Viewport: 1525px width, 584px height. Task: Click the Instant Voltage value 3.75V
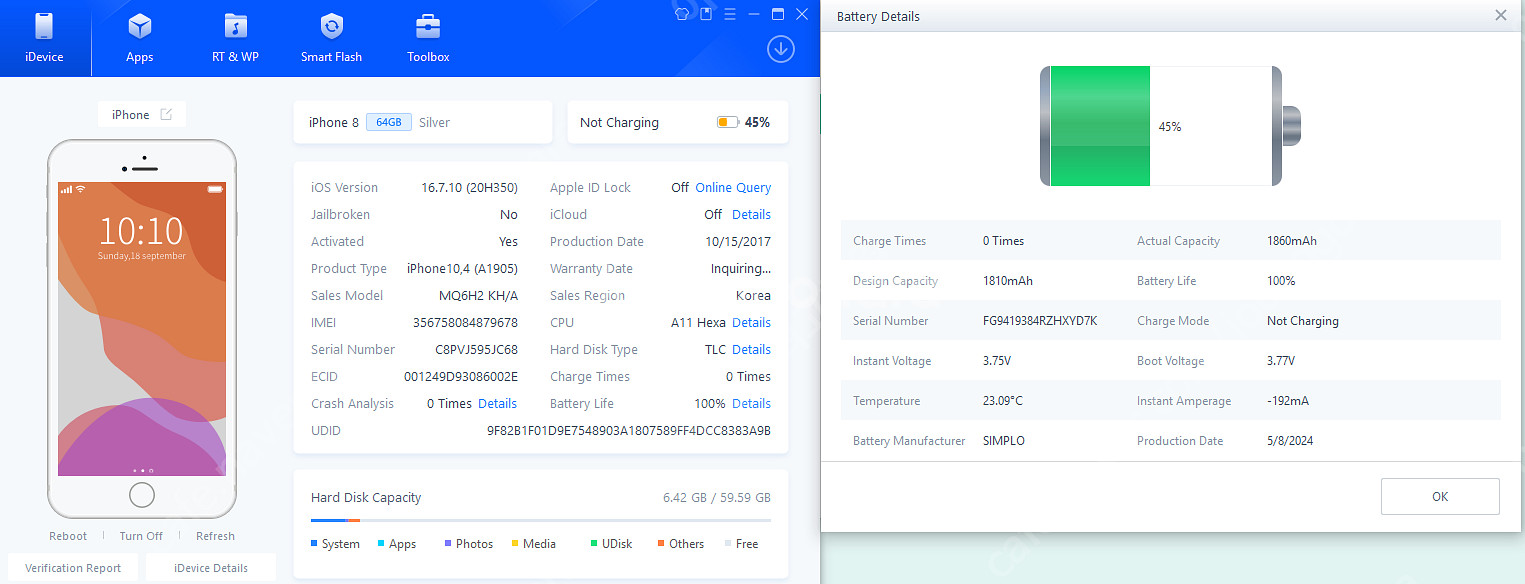tap(997, 361)
